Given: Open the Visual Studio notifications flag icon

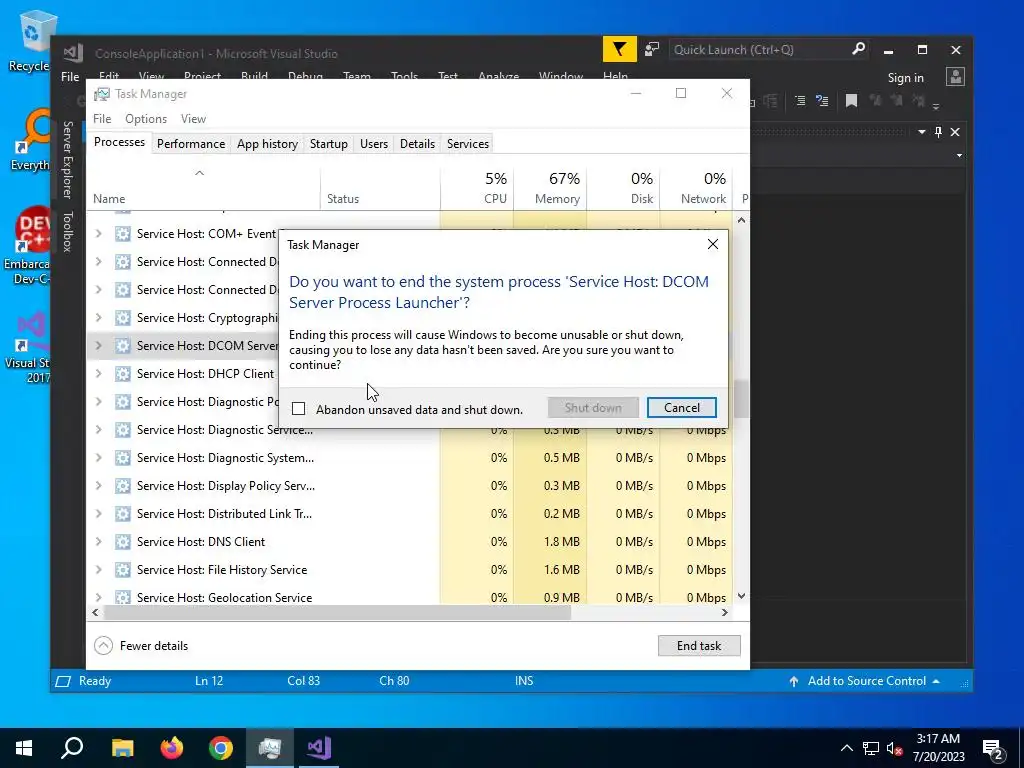Looking at the screenshot, I should pos(619,50).
